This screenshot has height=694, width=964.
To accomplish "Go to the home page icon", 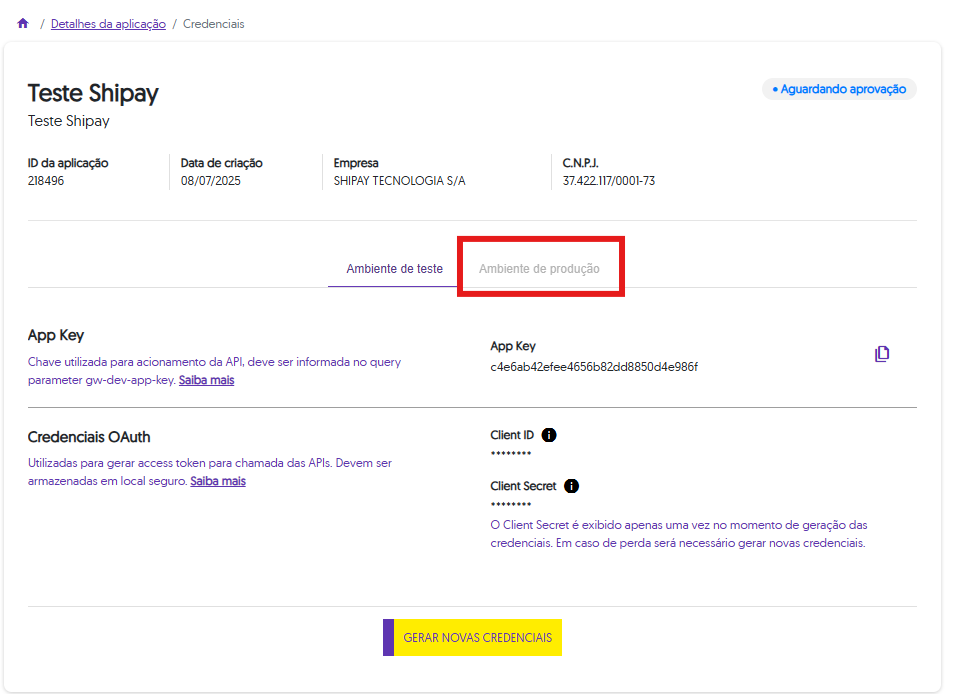I will (x=23, y=23).
